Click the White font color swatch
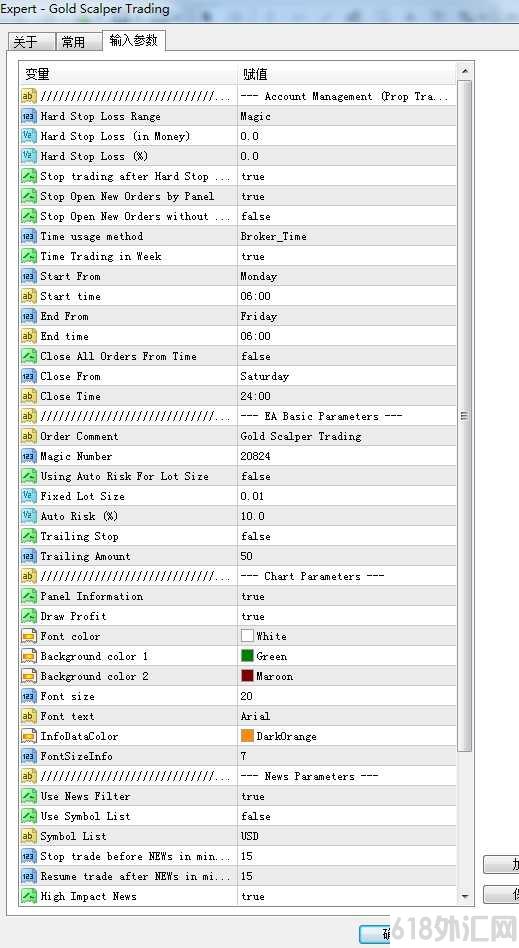This screenshot has height=948, width=519. click(247, 636)
